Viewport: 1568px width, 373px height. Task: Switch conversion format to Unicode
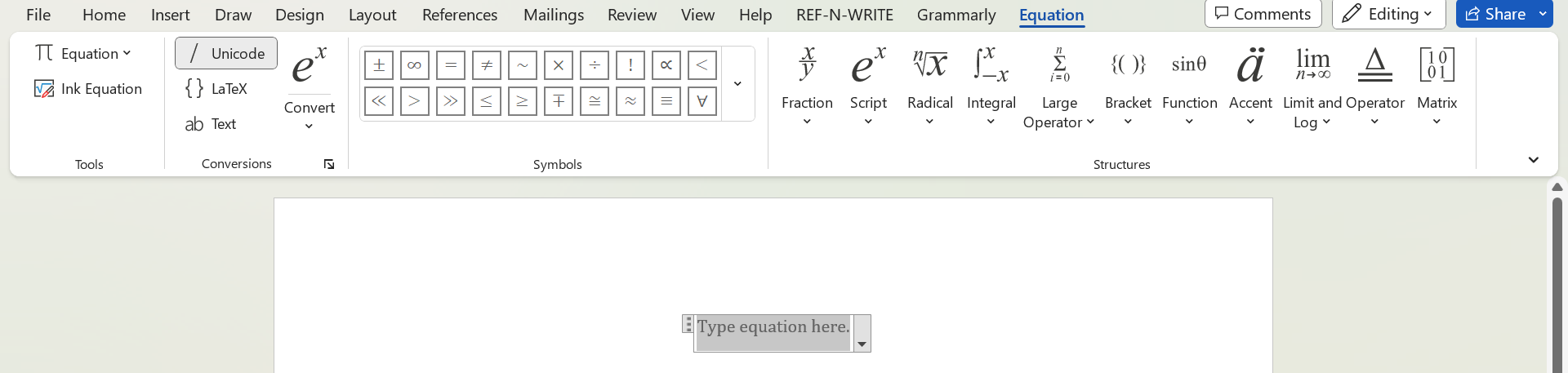coord(226,53)
